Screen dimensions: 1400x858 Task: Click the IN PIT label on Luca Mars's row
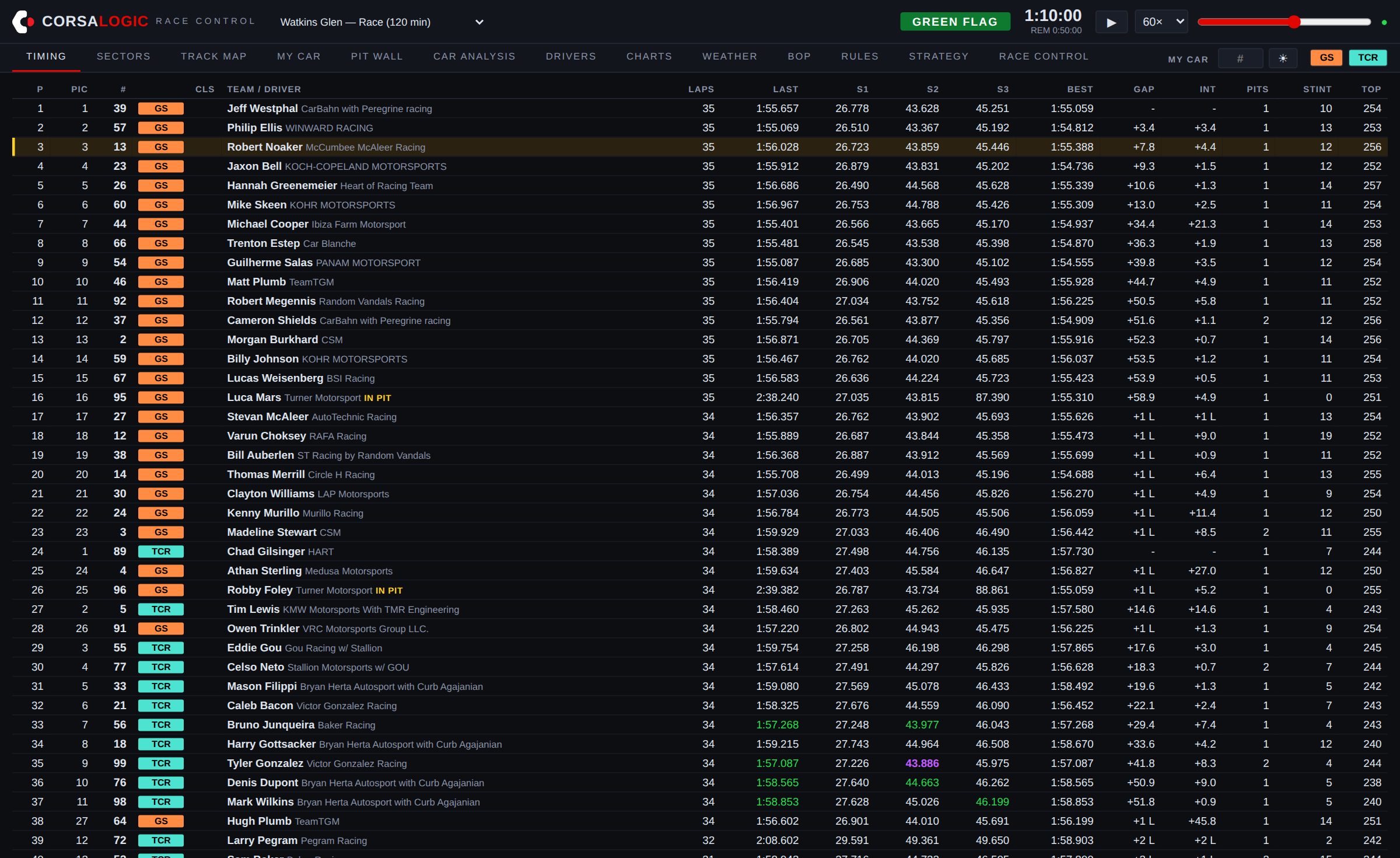(x=377, y=398)
